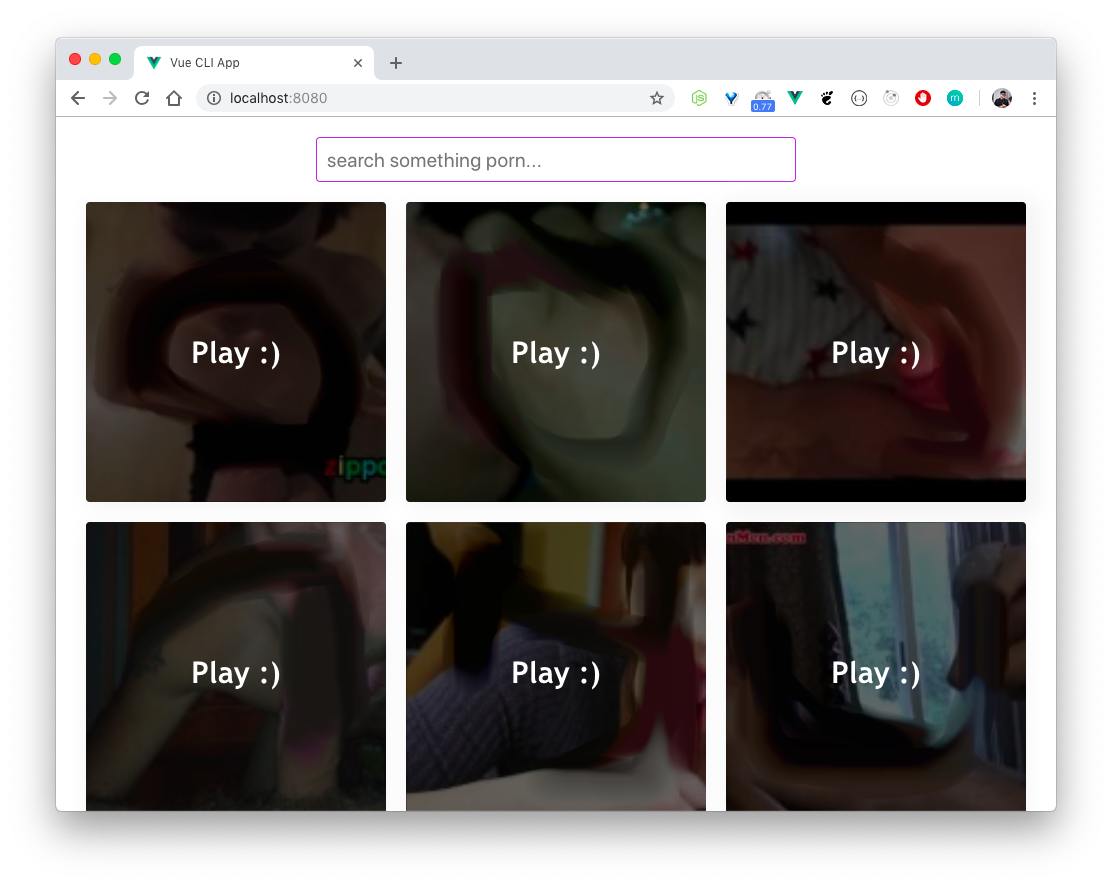The image size is (1112, 885).
Task: Focus the 'search something' input field
Action: pos(556,160)
